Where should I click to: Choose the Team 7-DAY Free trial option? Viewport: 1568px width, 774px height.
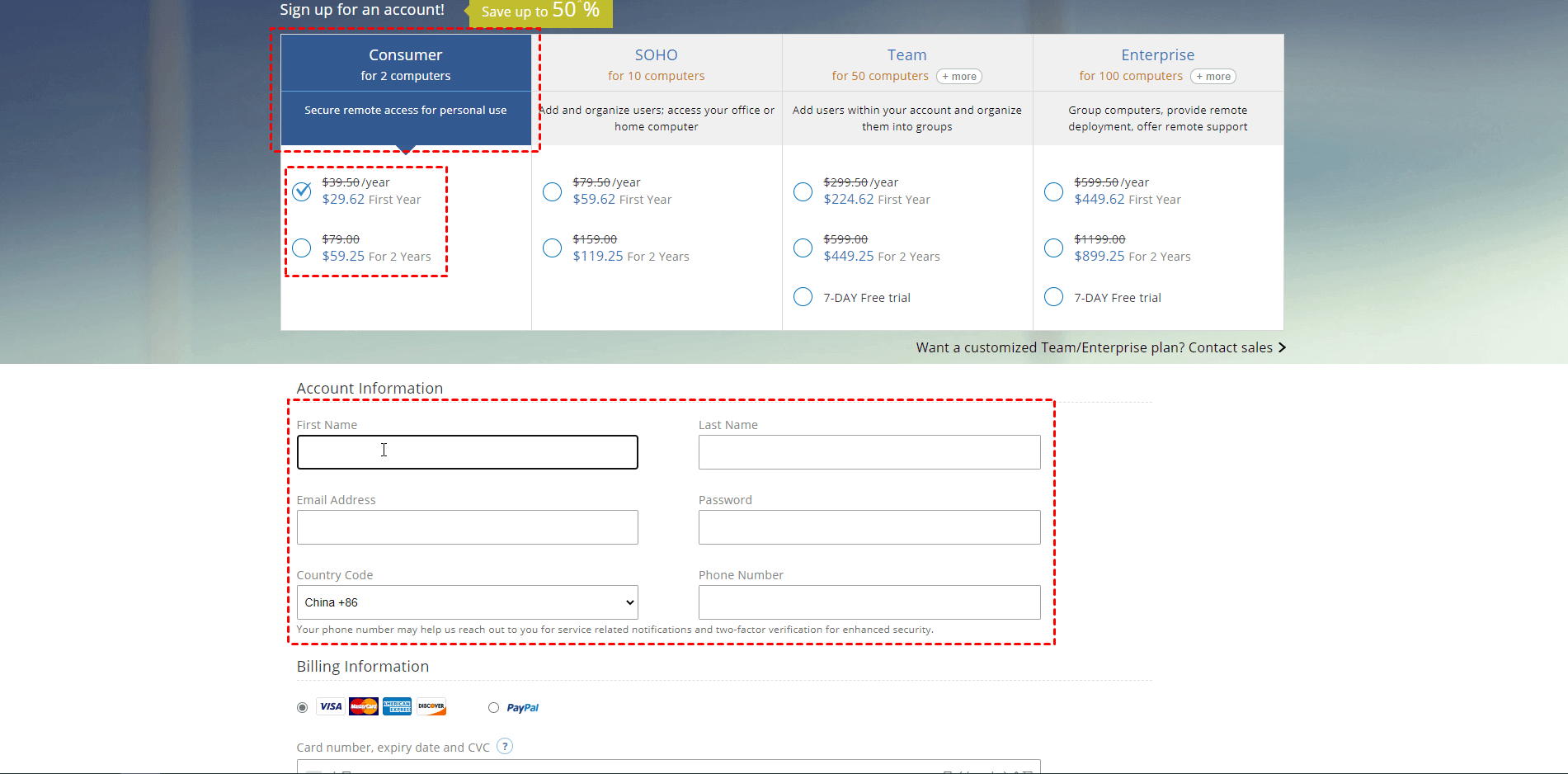pyautogui.click(x=803, y=297)
